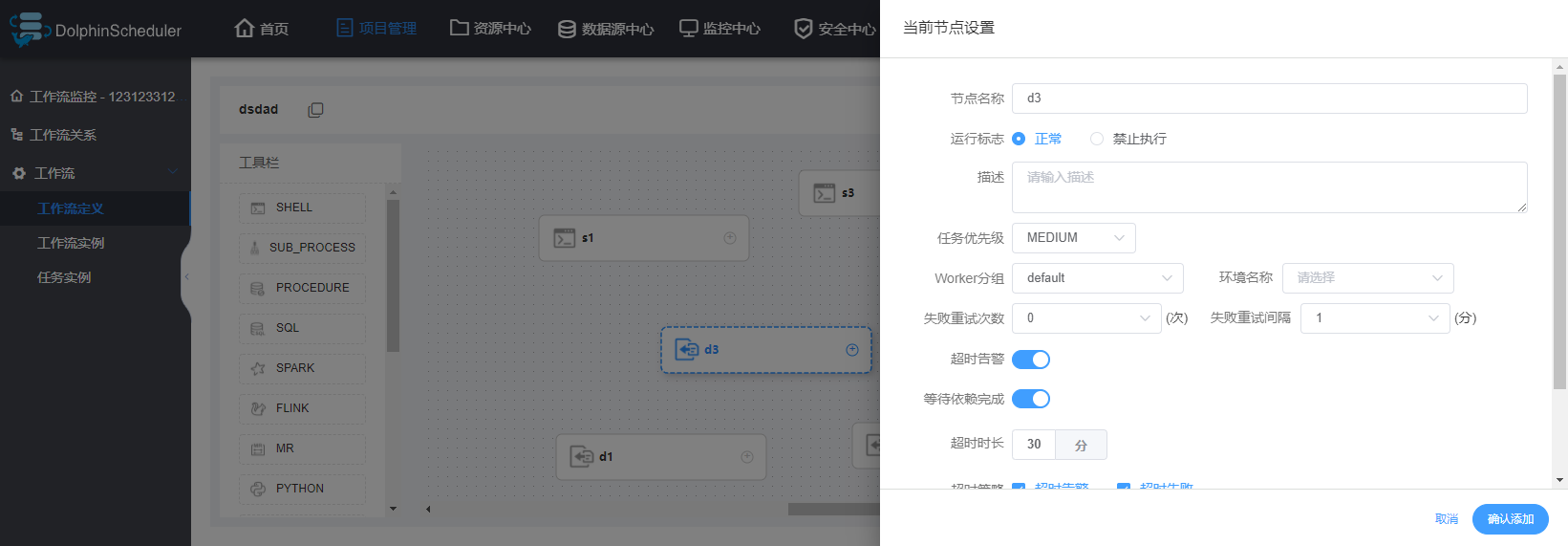The height and width of the screenshot is (546, 1568).
Task: Expand the Worker分组 default dropdown
Action: coord(1098,278)
